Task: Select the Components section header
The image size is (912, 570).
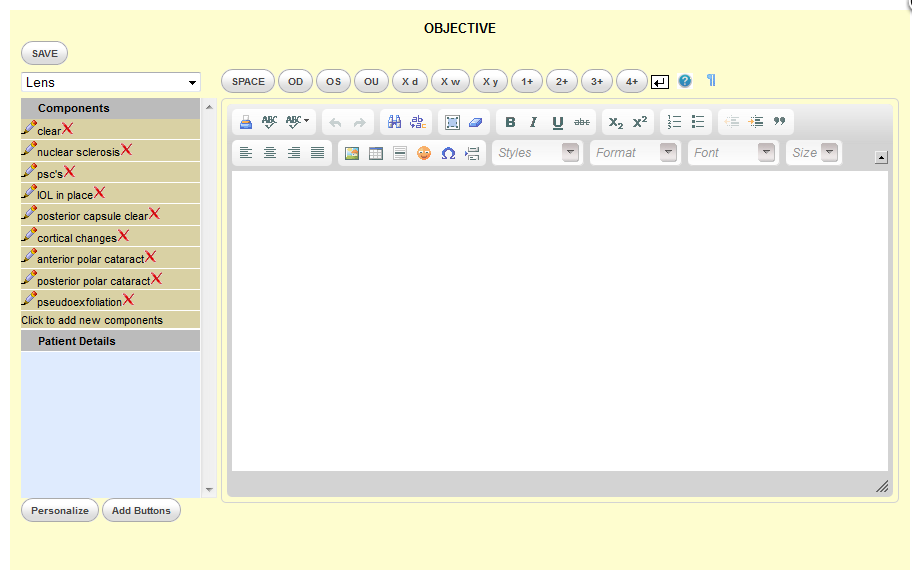Action: coord(74,108)
